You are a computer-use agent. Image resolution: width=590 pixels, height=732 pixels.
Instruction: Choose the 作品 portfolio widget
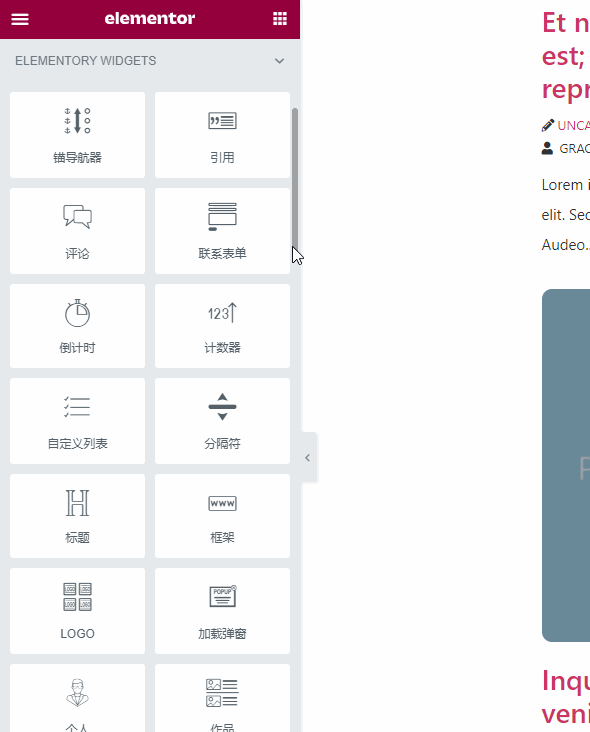click(222, 698)
